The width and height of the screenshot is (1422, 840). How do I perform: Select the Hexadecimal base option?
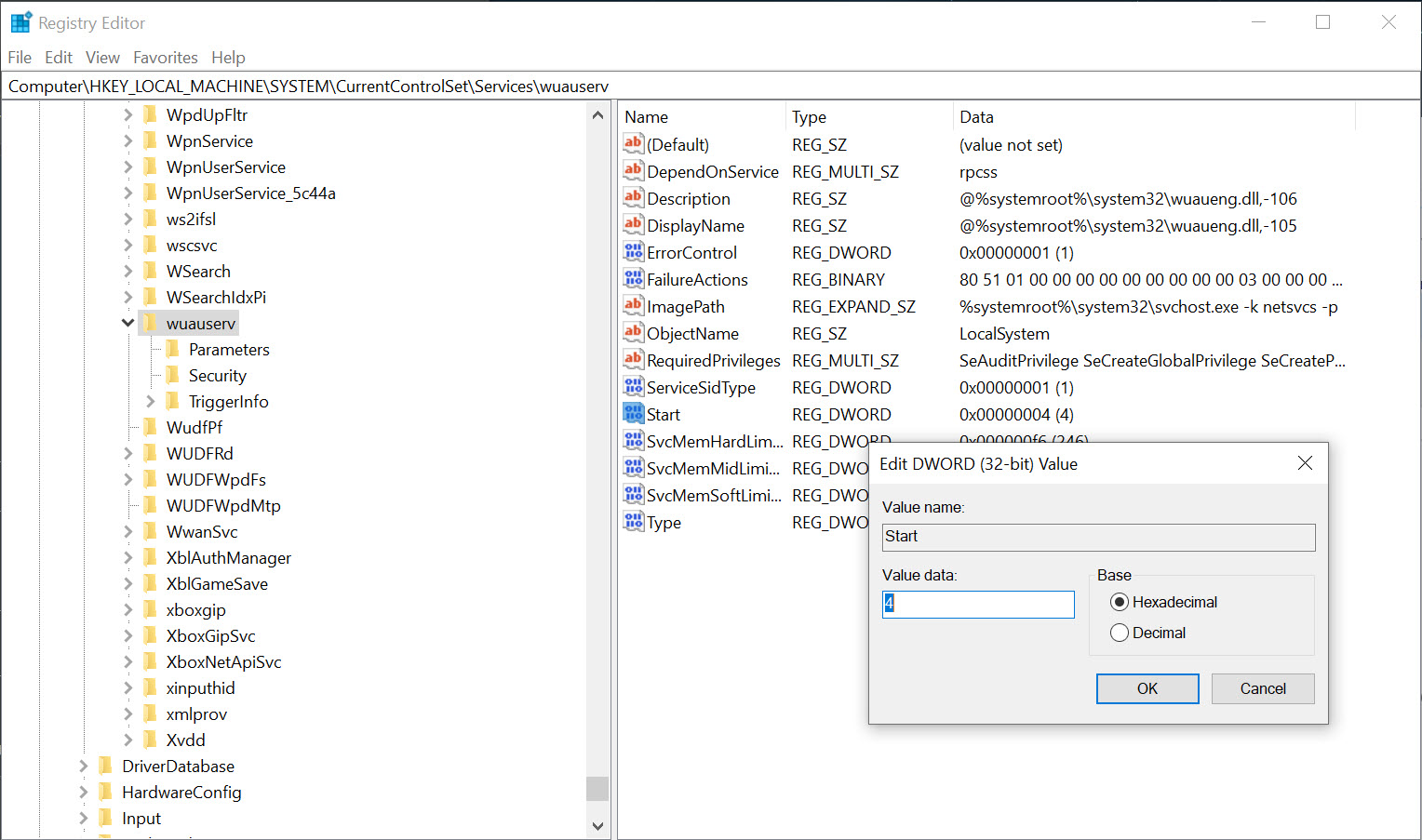(x=1163, y=602)
